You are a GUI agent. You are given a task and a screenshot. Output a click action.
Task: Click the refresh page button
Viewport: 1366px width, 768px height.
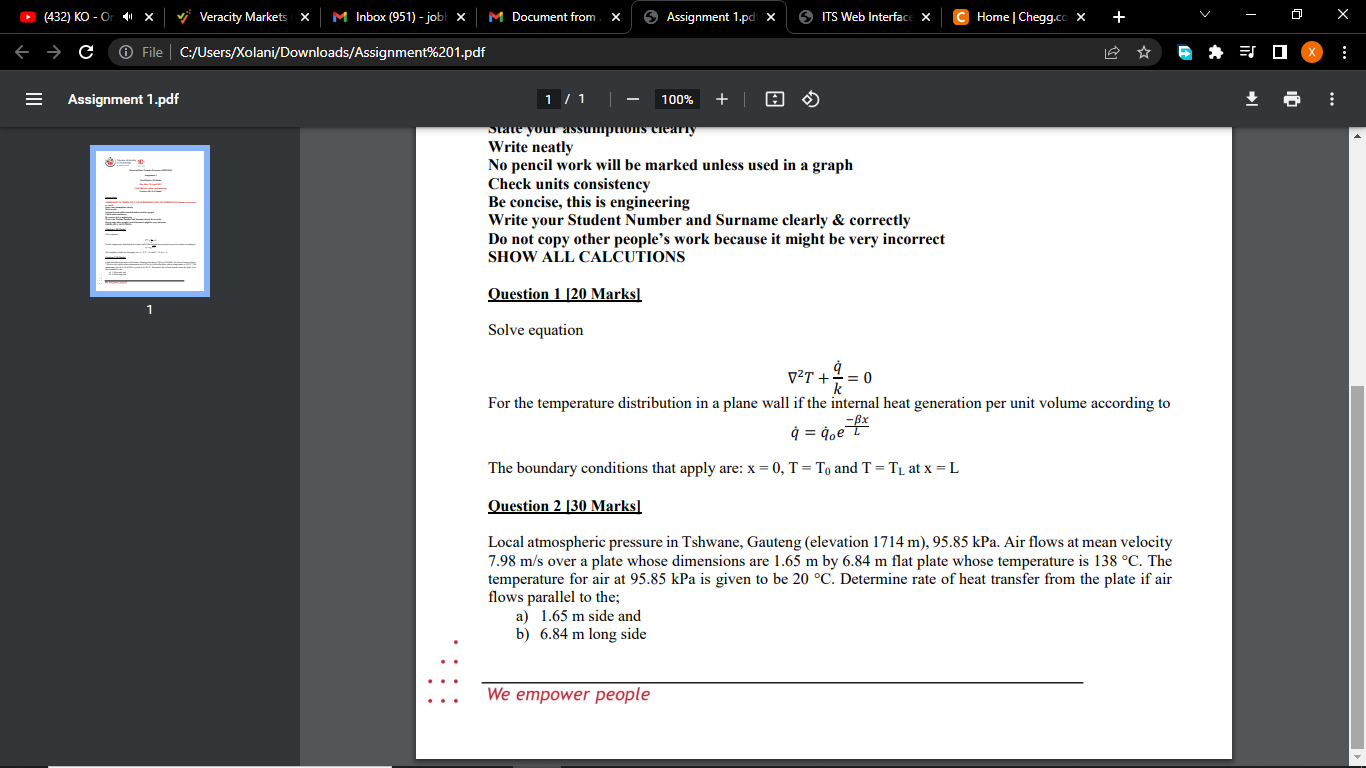point(88,52)
